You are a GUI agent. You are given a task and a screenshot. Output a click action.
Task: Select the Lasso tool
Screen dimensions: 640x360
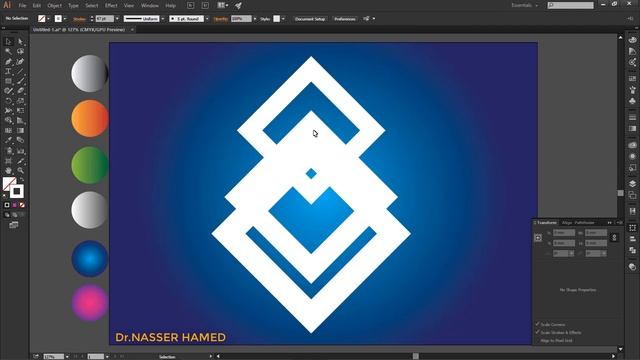click(20, 51)
